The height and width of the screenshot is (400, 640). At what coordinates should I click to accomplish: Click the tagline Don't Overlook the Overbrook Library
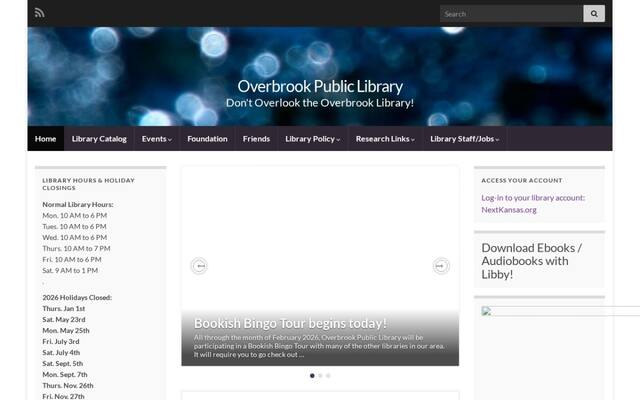(320, 103)
